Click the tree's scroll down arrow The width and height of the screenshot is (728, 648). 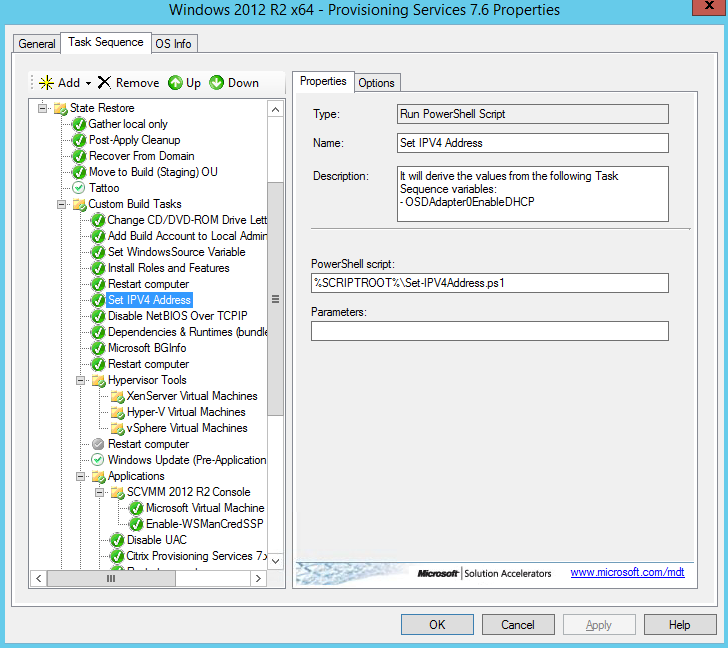pos(275,561)
